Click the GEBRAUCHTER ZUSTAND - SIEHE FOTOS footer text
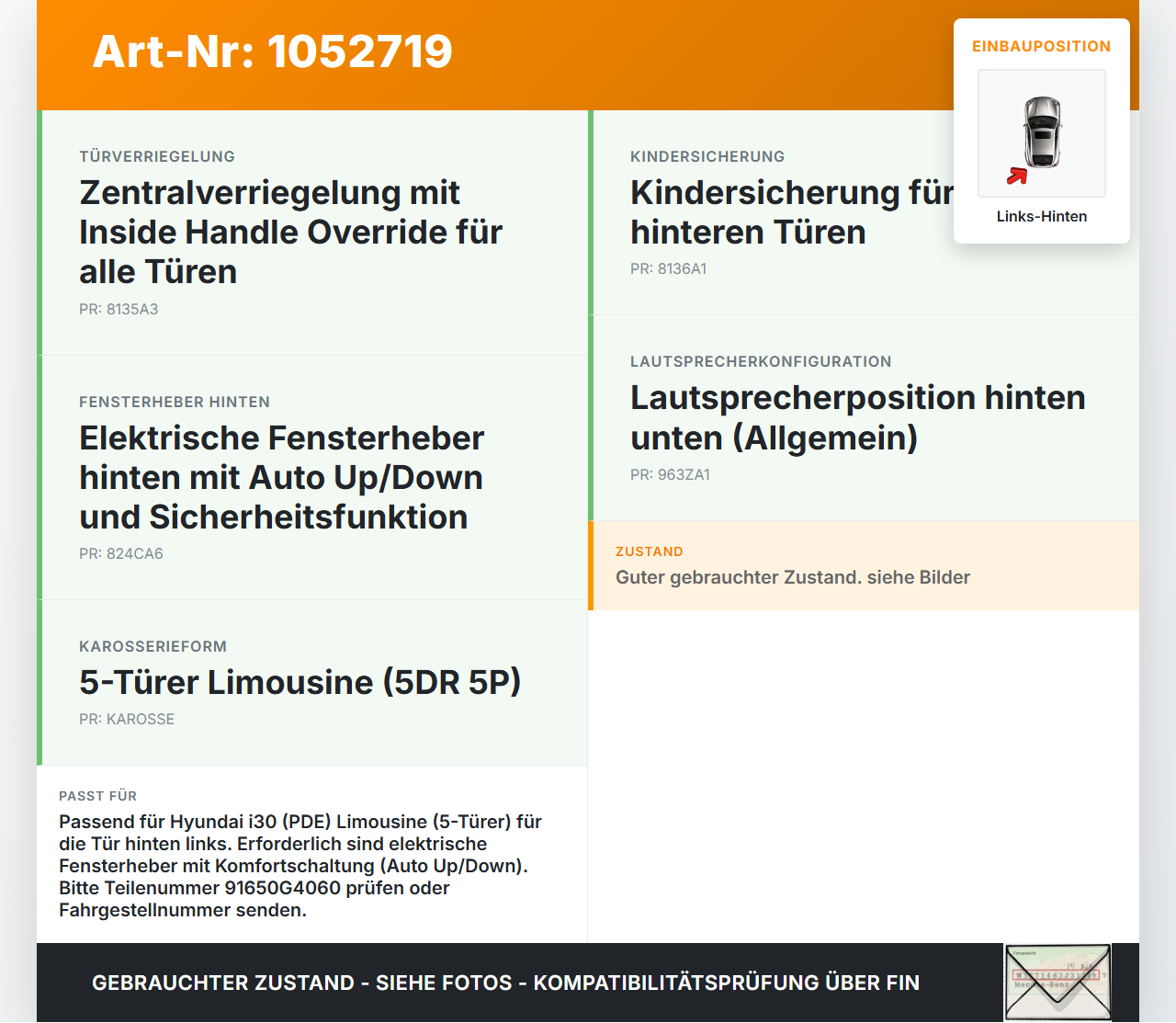Viewport: 1176px width, 1023px height. 505,983
